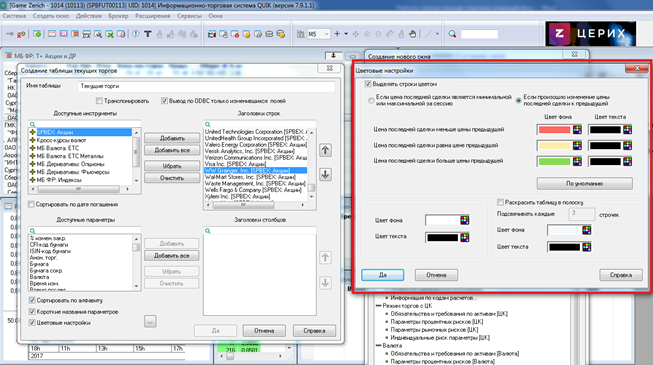Click 'Добавить все' for instruments
This screenshot has width=653, height=365.
click(x=172, y=150)
